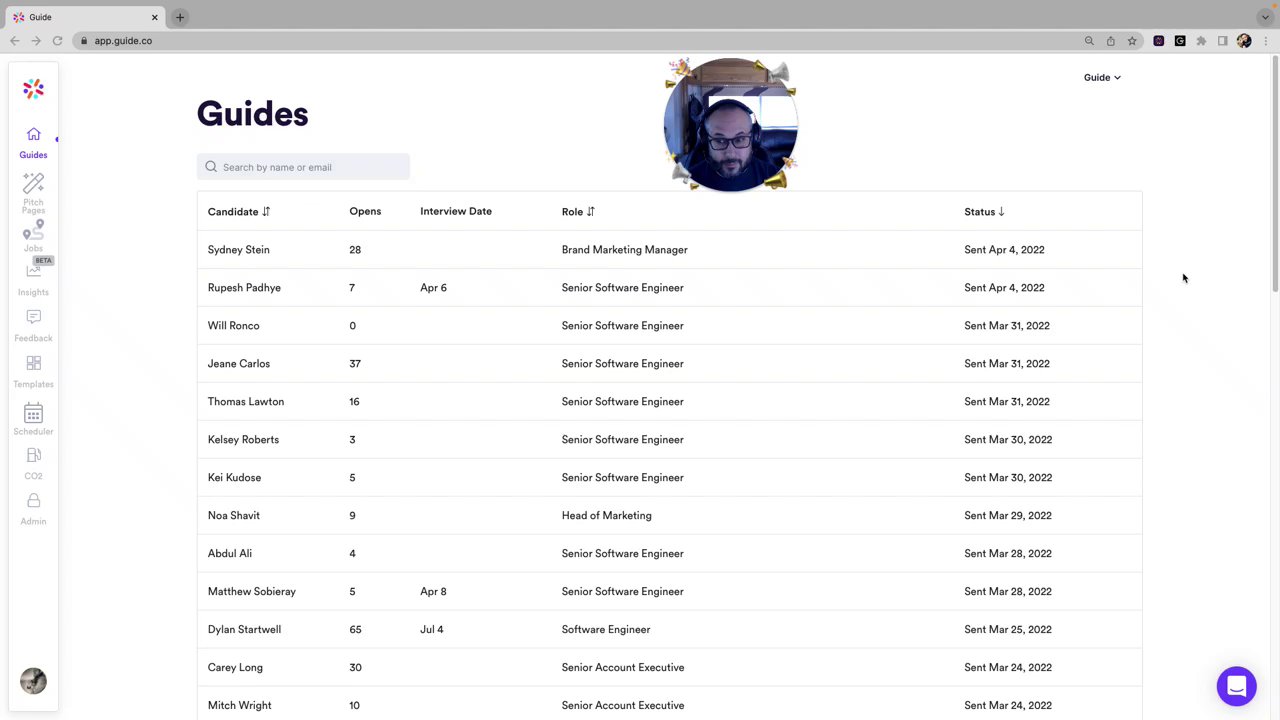Open user avatar at sidebar bottom
The image size is (1280, 720).
click(33, 681)
